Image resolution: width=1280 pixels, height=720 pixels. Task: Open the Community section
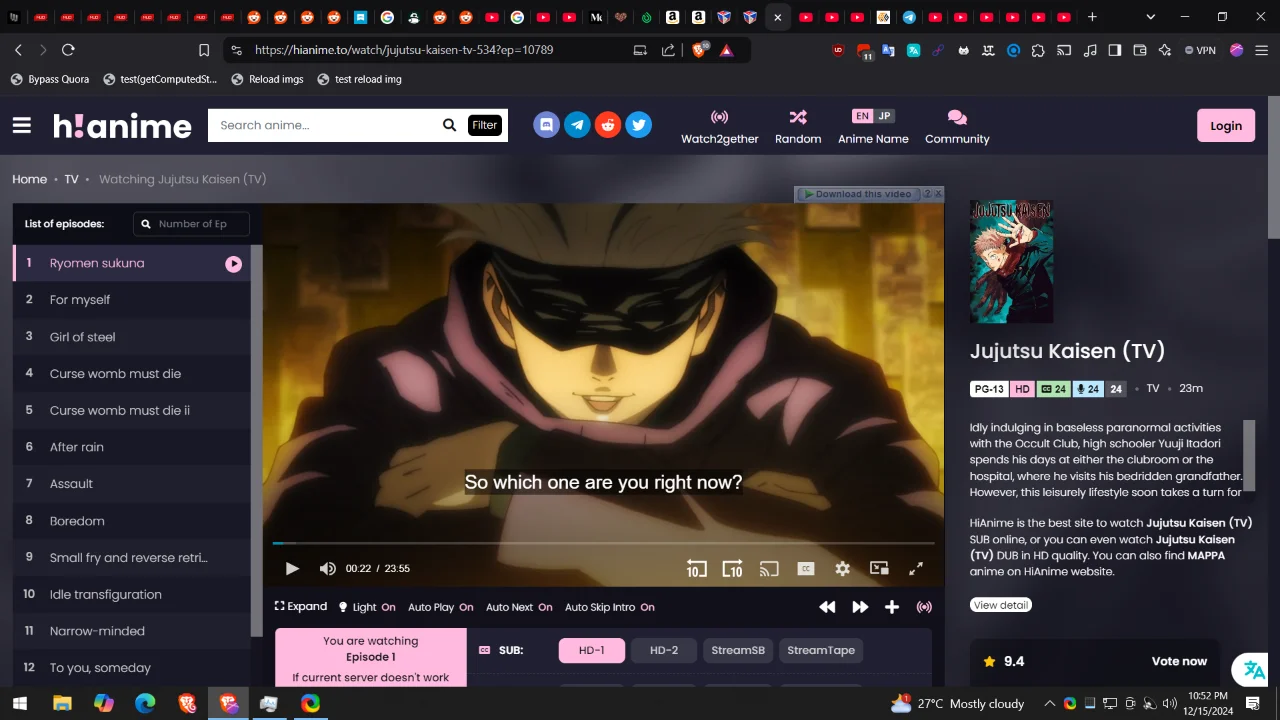[957, 127]
